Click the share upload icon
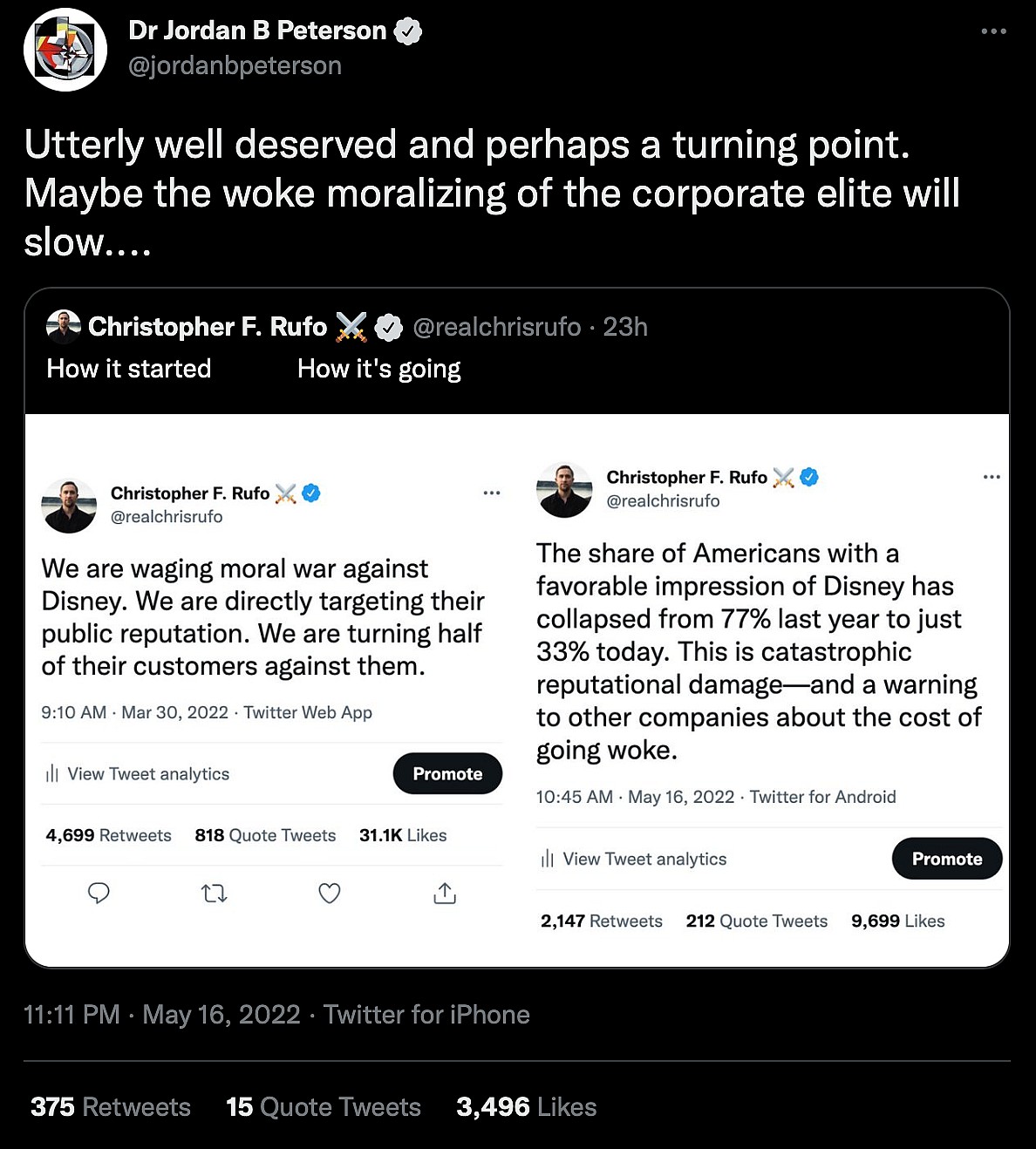Screen dimensions: 1036x1149 (x=445, y=893)
